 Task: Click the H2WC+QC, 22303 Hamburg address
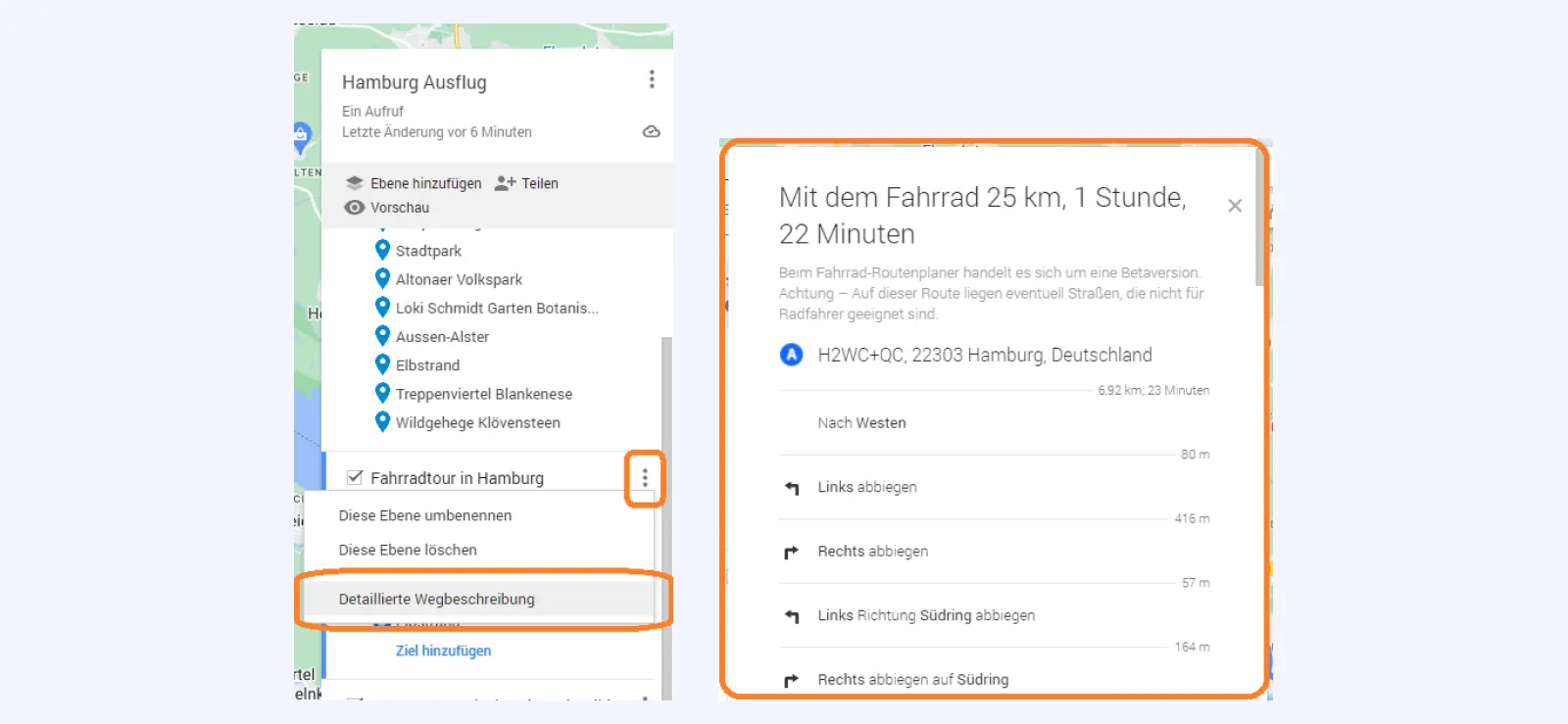(985, 355)
